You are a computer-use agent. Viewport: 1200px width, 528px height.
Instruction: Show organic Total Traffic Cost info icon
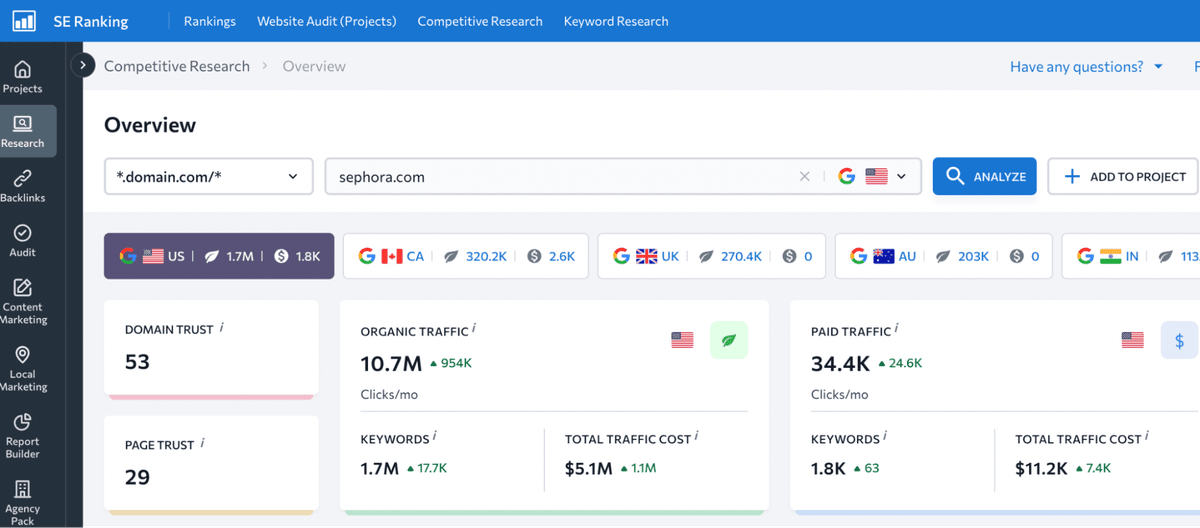[697, 437]
